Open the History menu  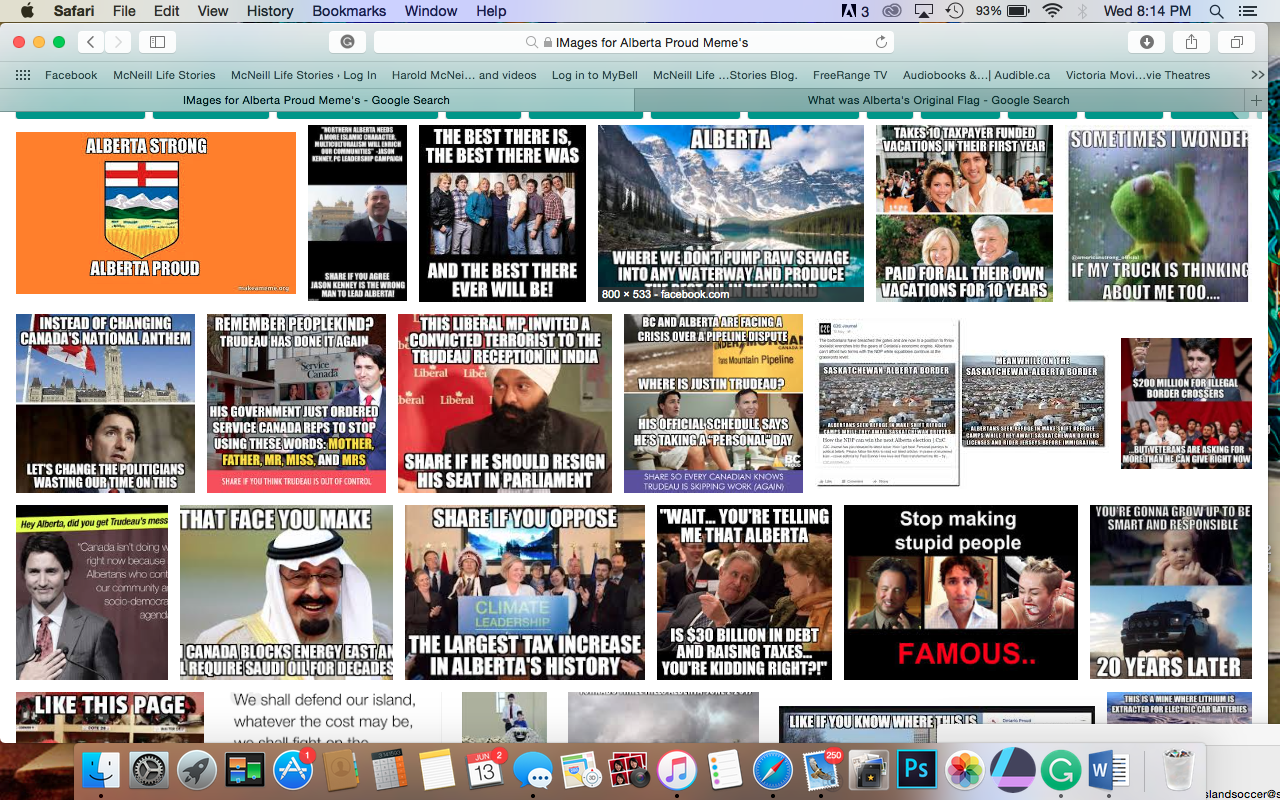pos(270,11)
